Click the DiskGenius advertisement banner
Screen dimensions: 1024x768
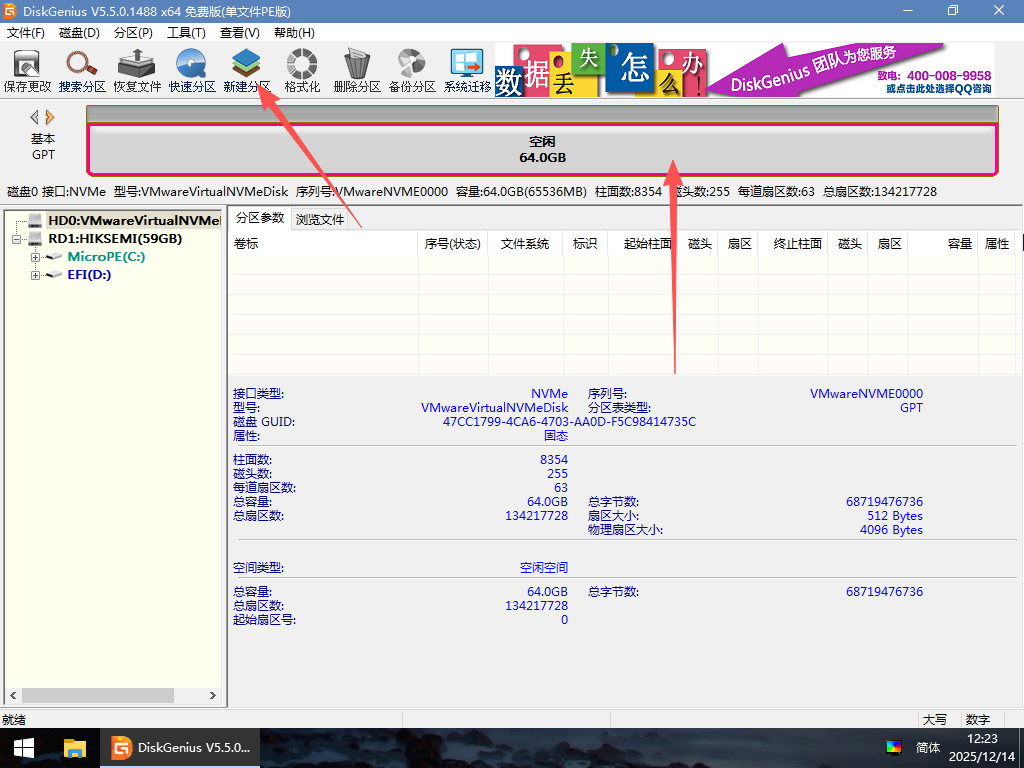[750, 70]
